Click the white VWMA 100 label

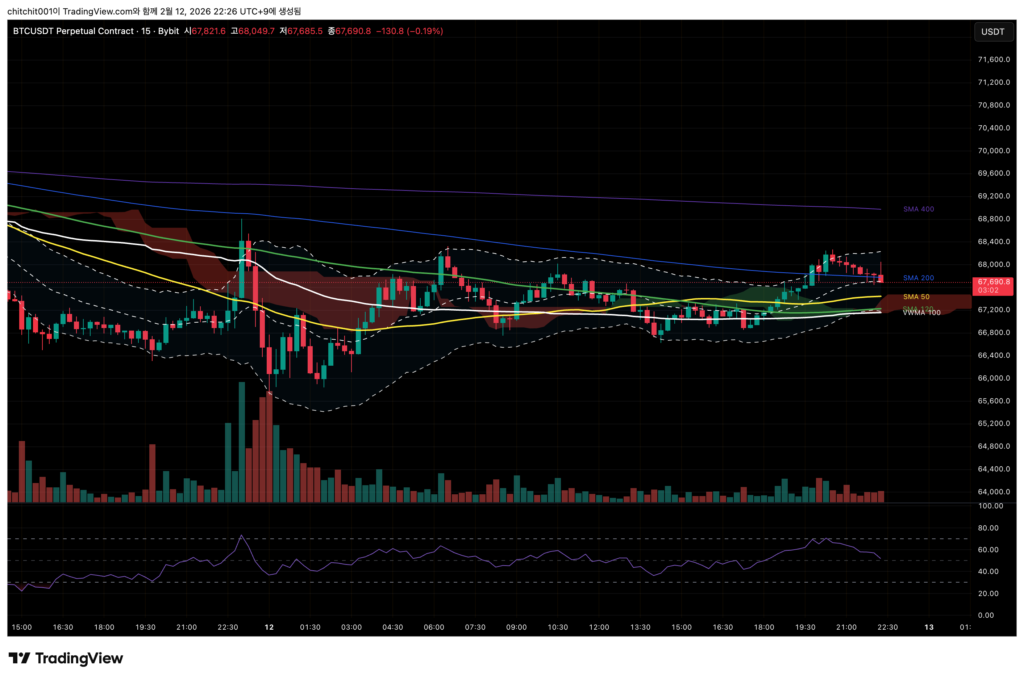click(921, 313)
